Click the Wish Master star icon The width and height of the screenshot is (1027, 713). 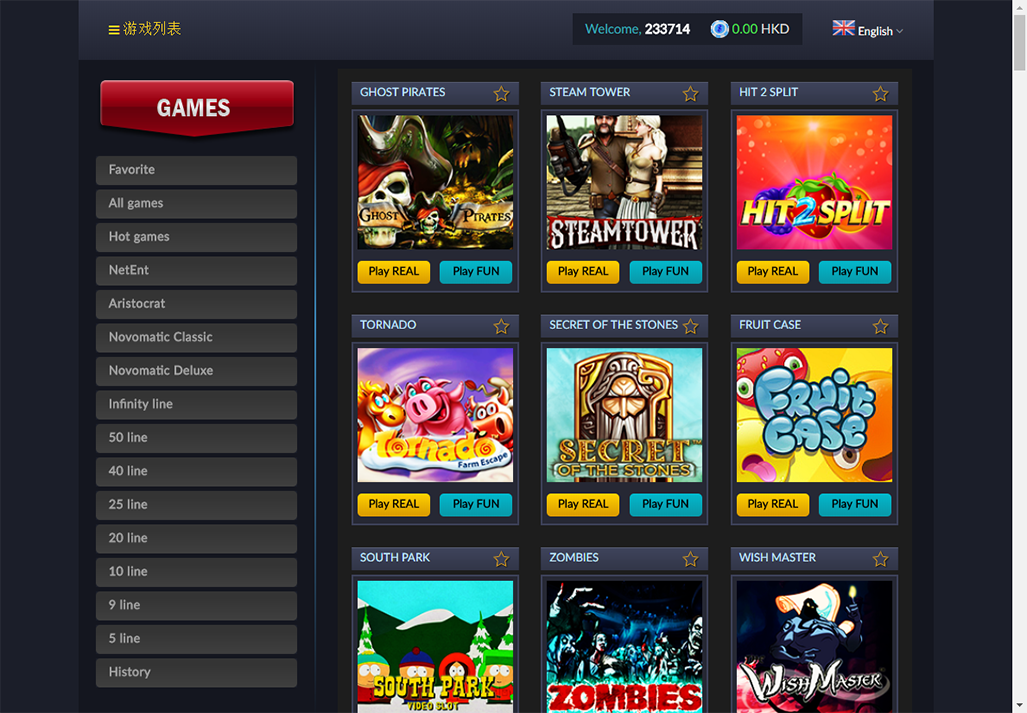(x=880, y=559)
